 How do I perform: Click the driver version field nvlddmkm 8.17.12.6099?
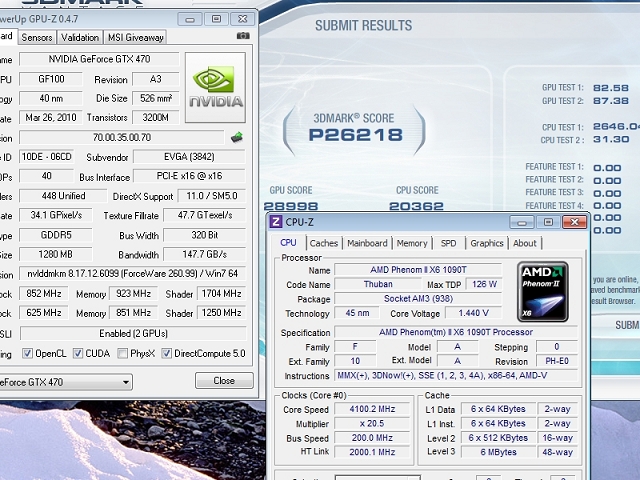[133, 273]
